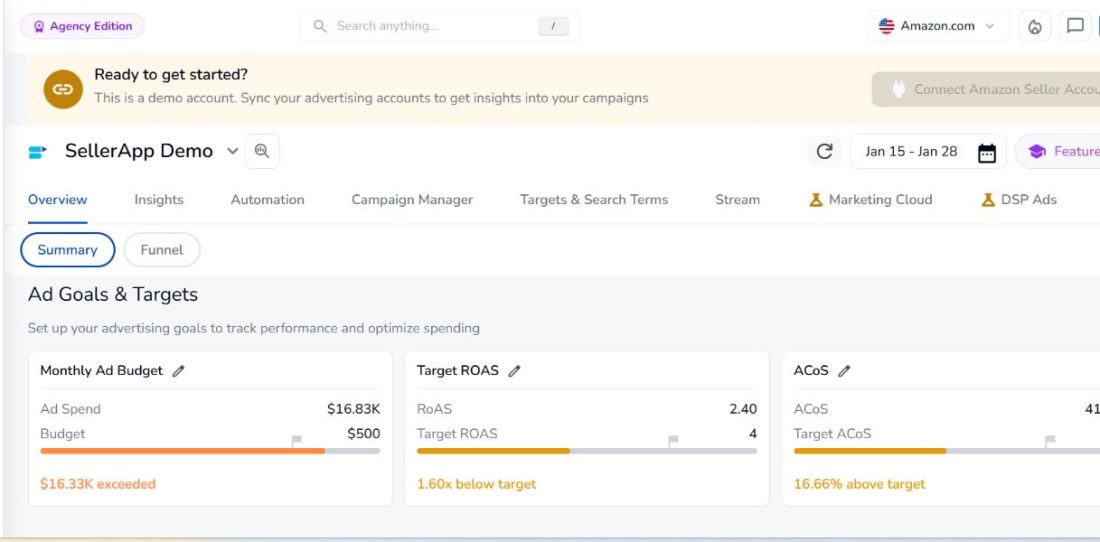Screen dimensions: 1100x542
Task: Click the slash shortcut key badge
Action: [554, 26]
